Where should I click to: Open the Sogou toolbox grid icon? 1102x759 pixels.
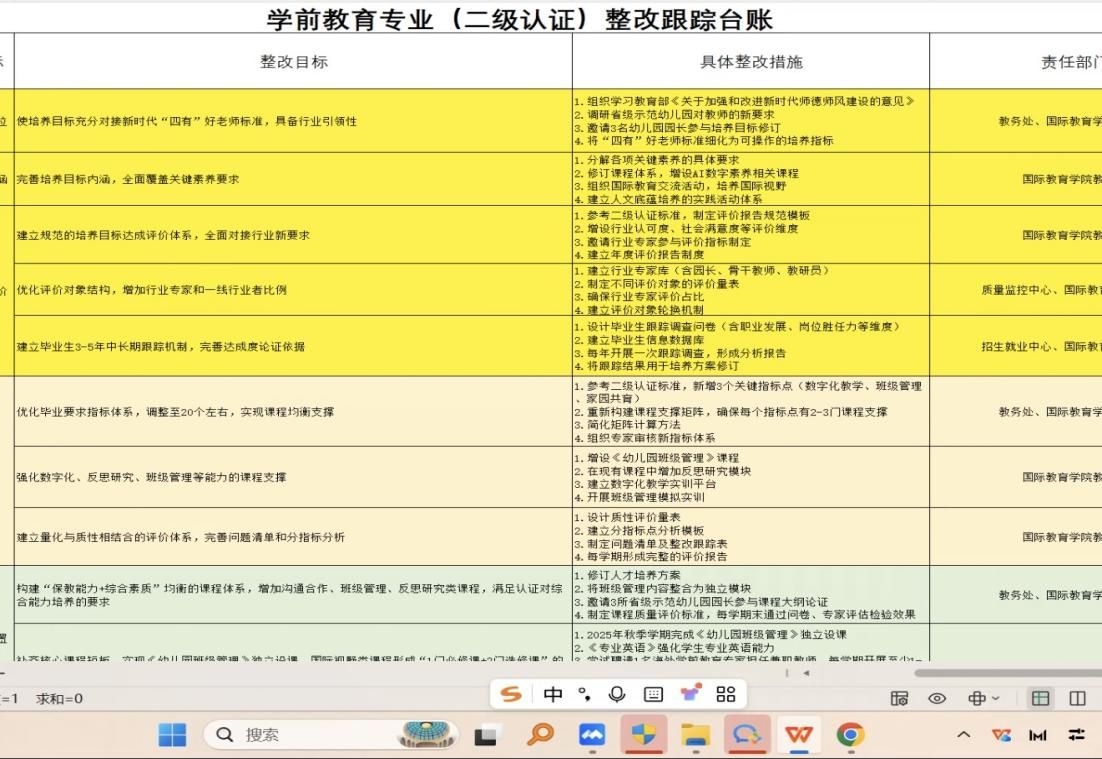(726, 694)
